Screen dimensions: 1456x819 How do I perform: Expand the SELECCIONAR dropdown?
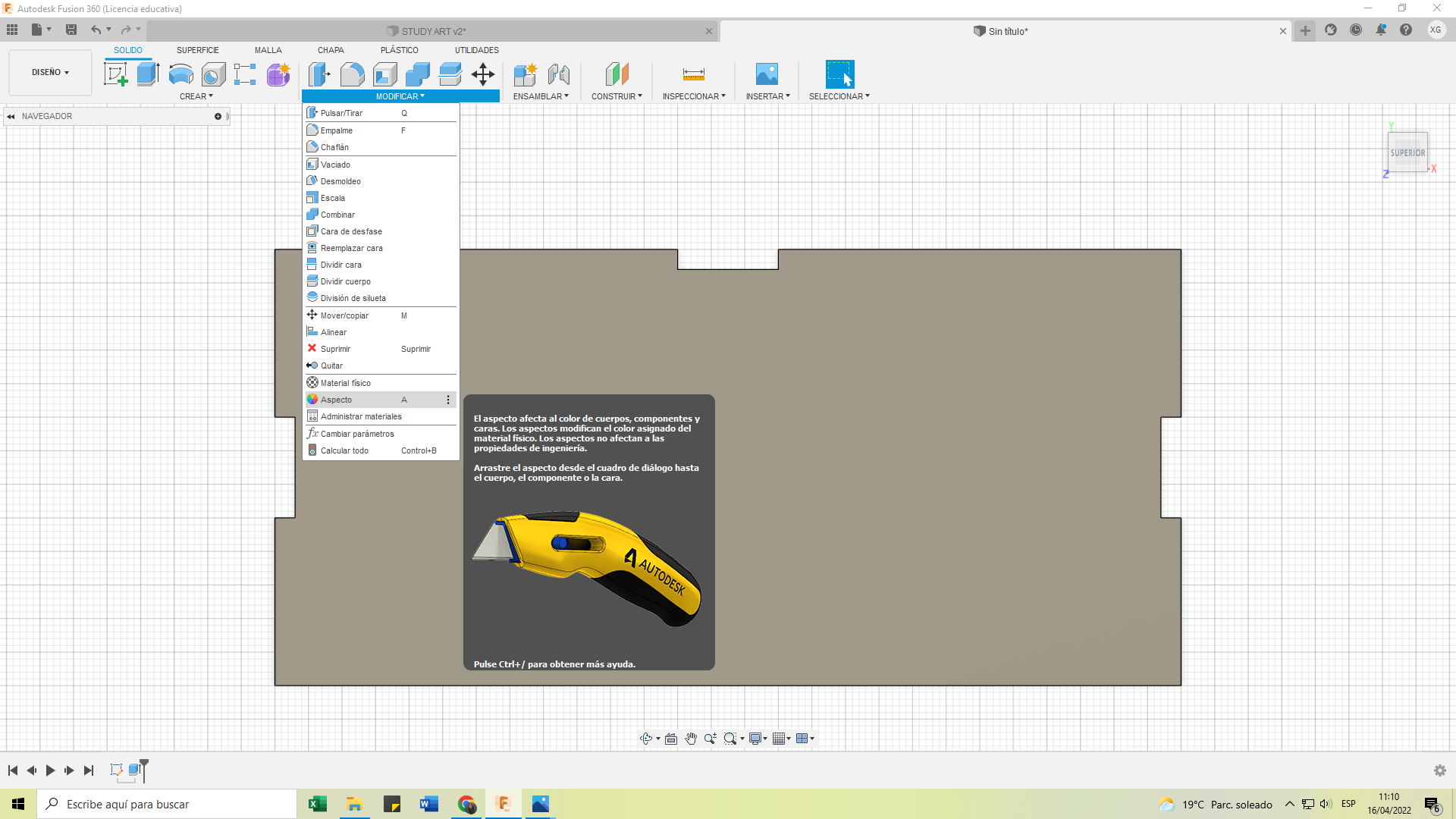(839, 96)
